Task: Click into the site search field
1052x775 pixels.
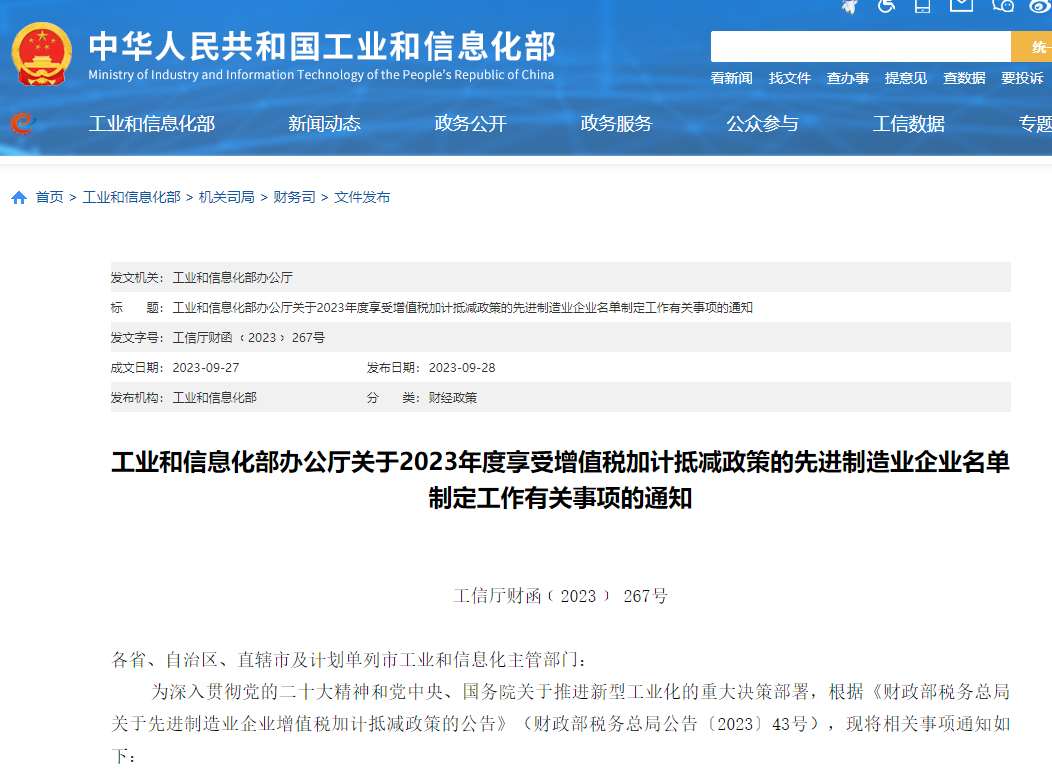Action: tap(860, 47)
